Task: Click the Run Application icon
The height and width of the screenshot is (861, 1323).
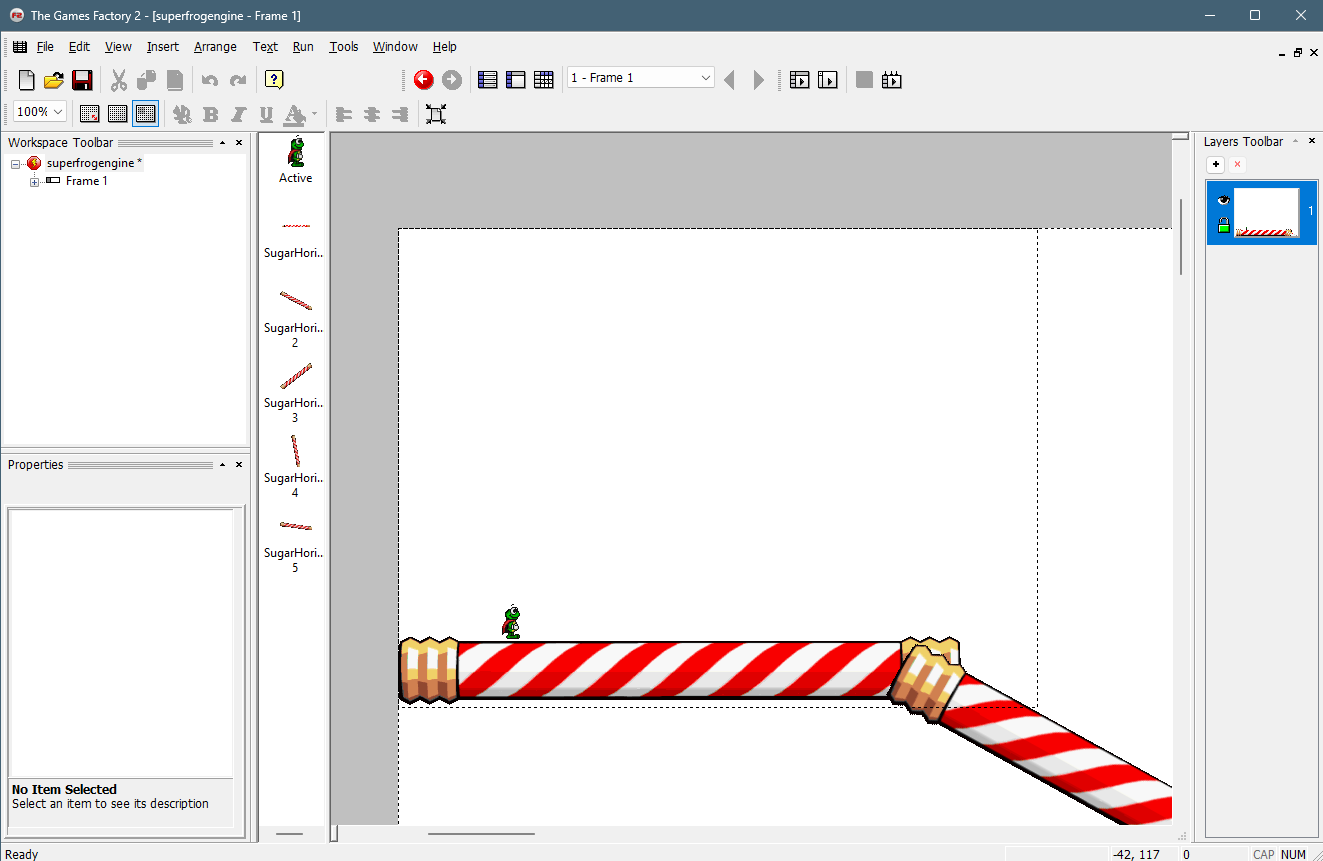Action: coord(799,80)
